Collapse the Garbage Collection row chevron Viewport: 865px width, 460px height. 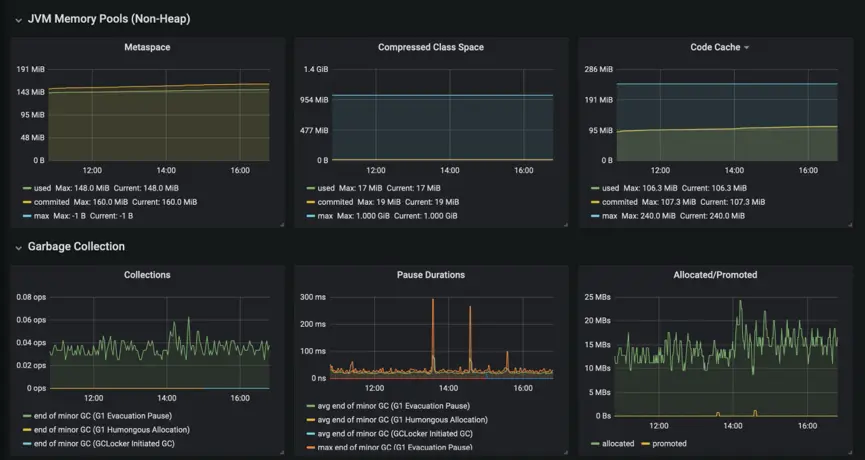pos(19,248)
